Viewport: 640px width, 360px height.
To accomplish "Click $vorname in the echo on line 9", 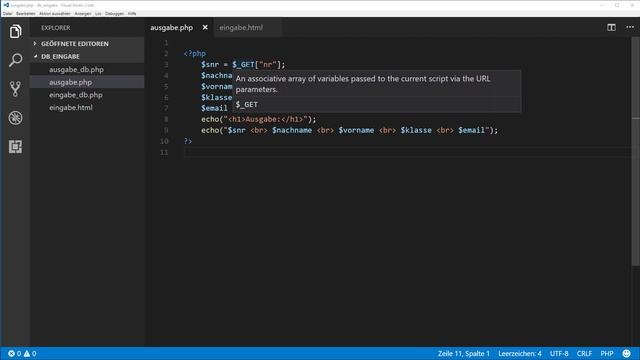I will 356,130.
